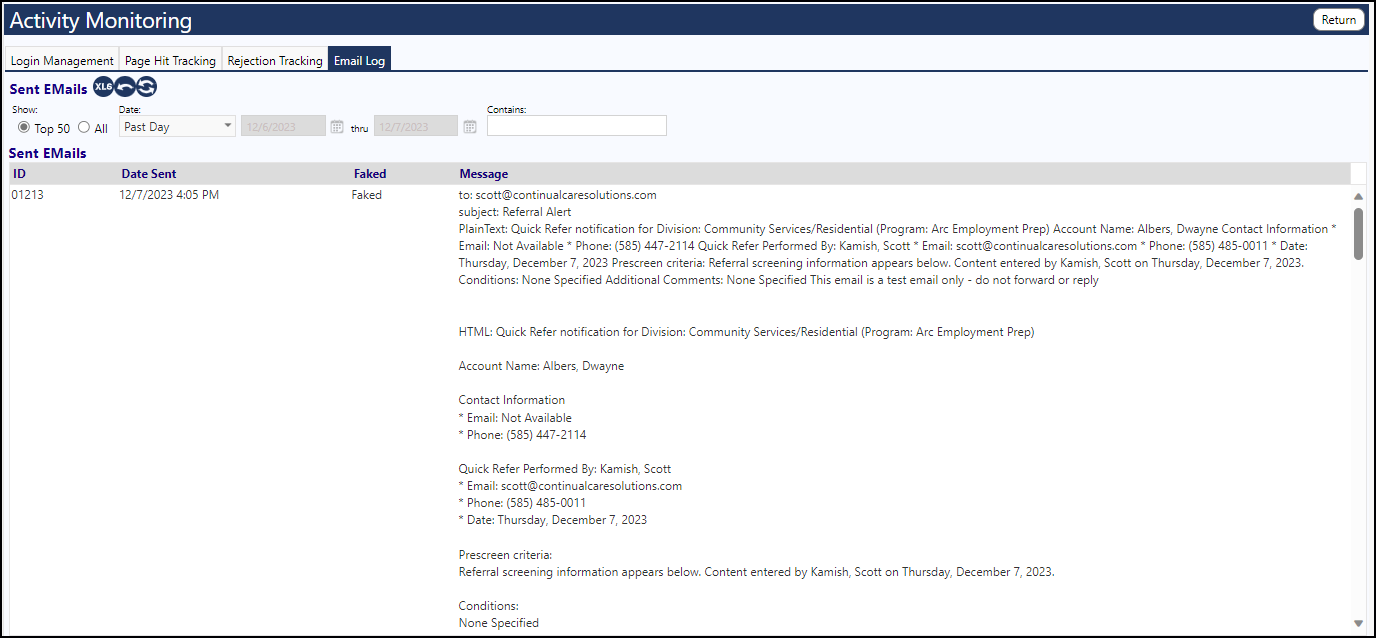1376x638 pixels.
Task: Sort by the ID column header
Action: (x=19, y=174)
